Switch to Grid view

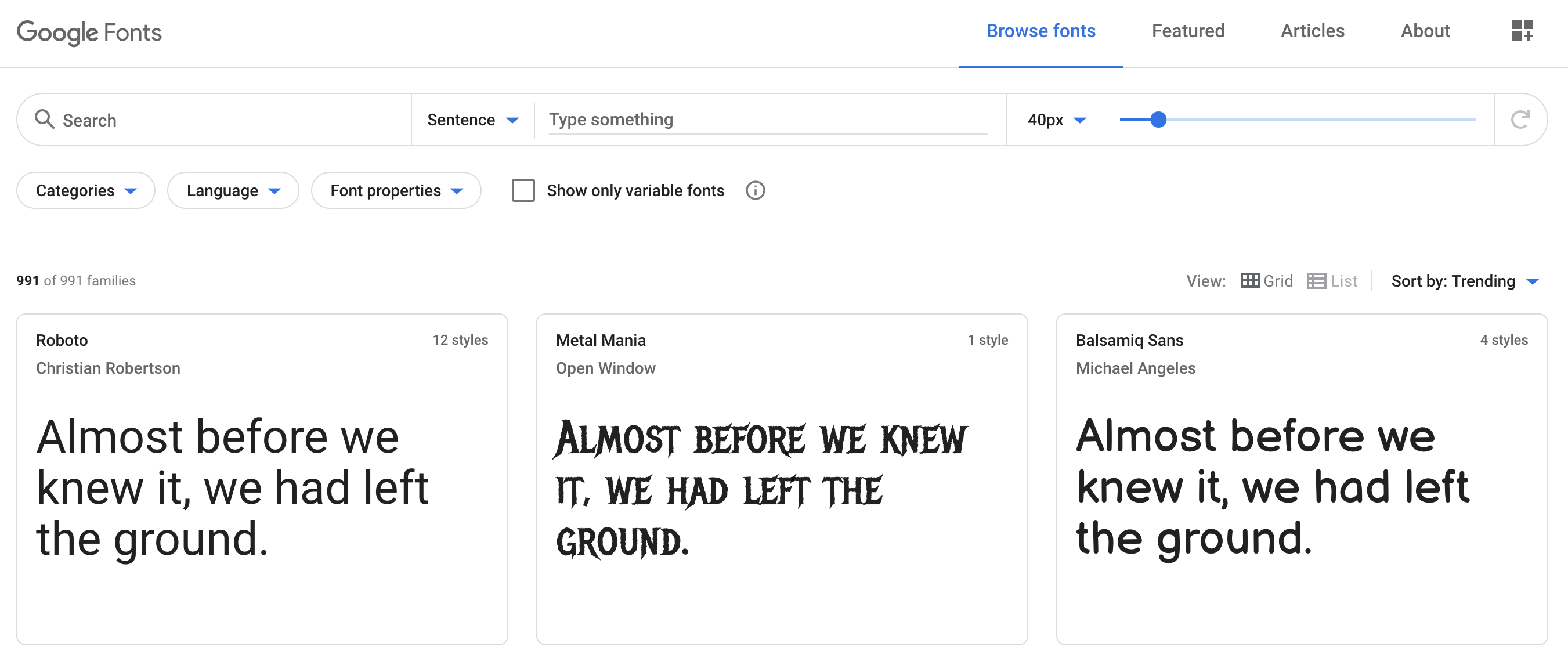click(x=1266, y=280)
